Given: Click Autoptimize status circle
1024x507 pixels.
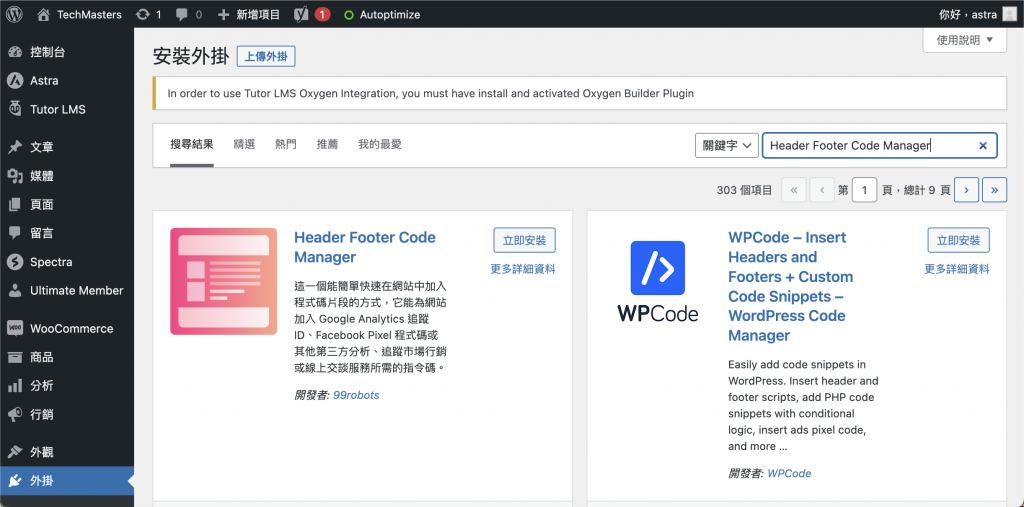Looking at the screenshot, I should 349,14.
